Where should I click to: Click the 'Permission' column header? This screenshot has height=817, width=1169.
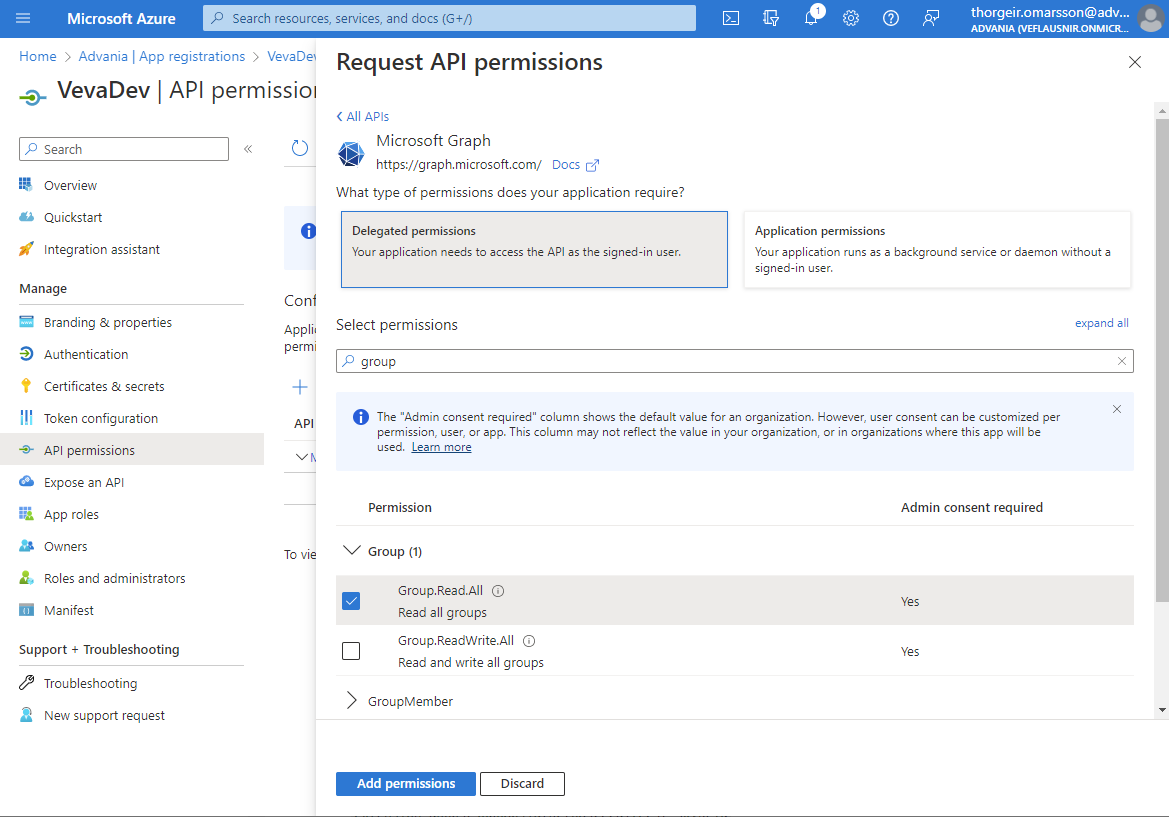(x=400, y=508)
